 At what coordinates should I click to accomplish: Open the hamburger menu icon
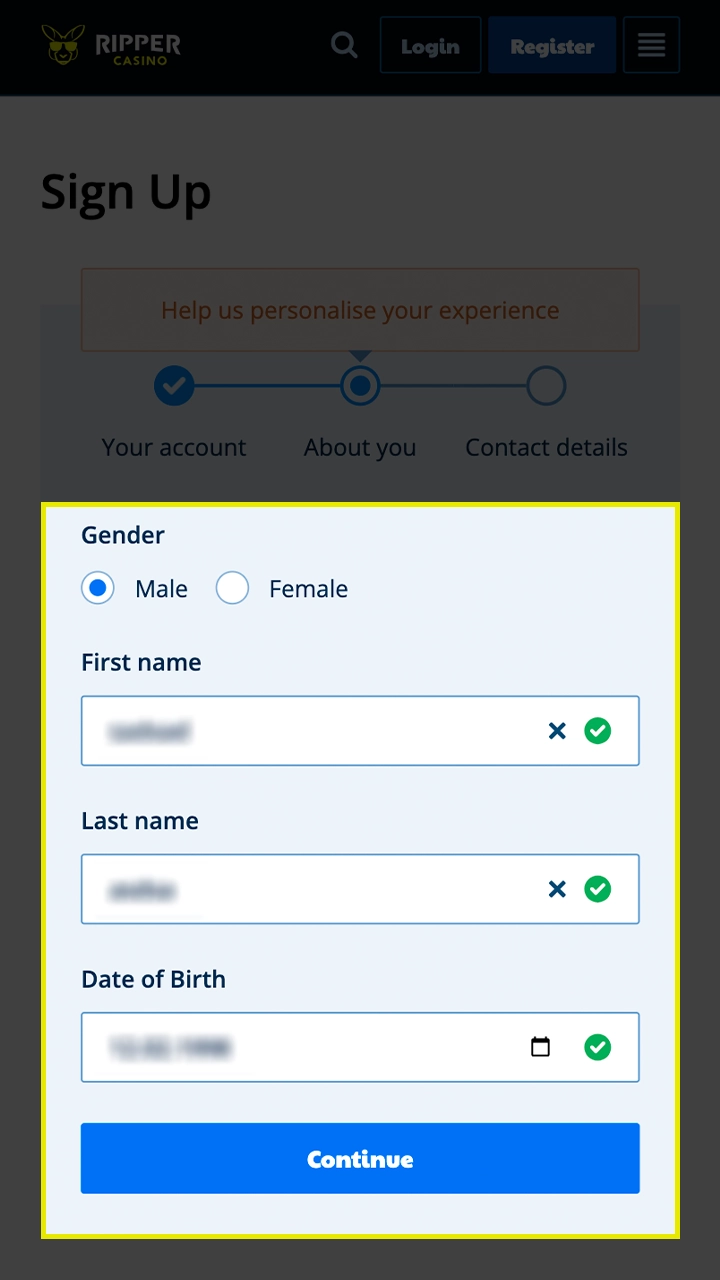click(x=651, y=45)
